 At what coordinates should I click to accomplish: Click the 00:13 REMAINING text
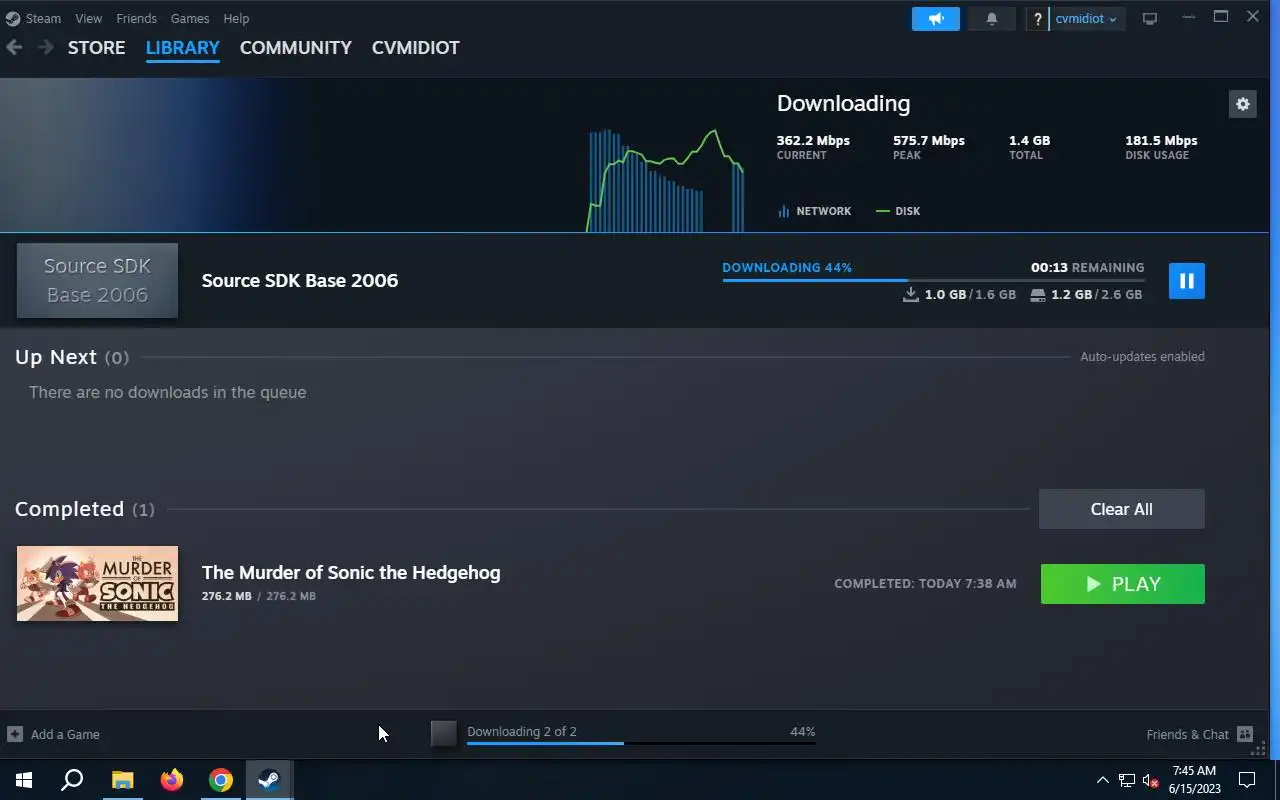pos(1088,268)
